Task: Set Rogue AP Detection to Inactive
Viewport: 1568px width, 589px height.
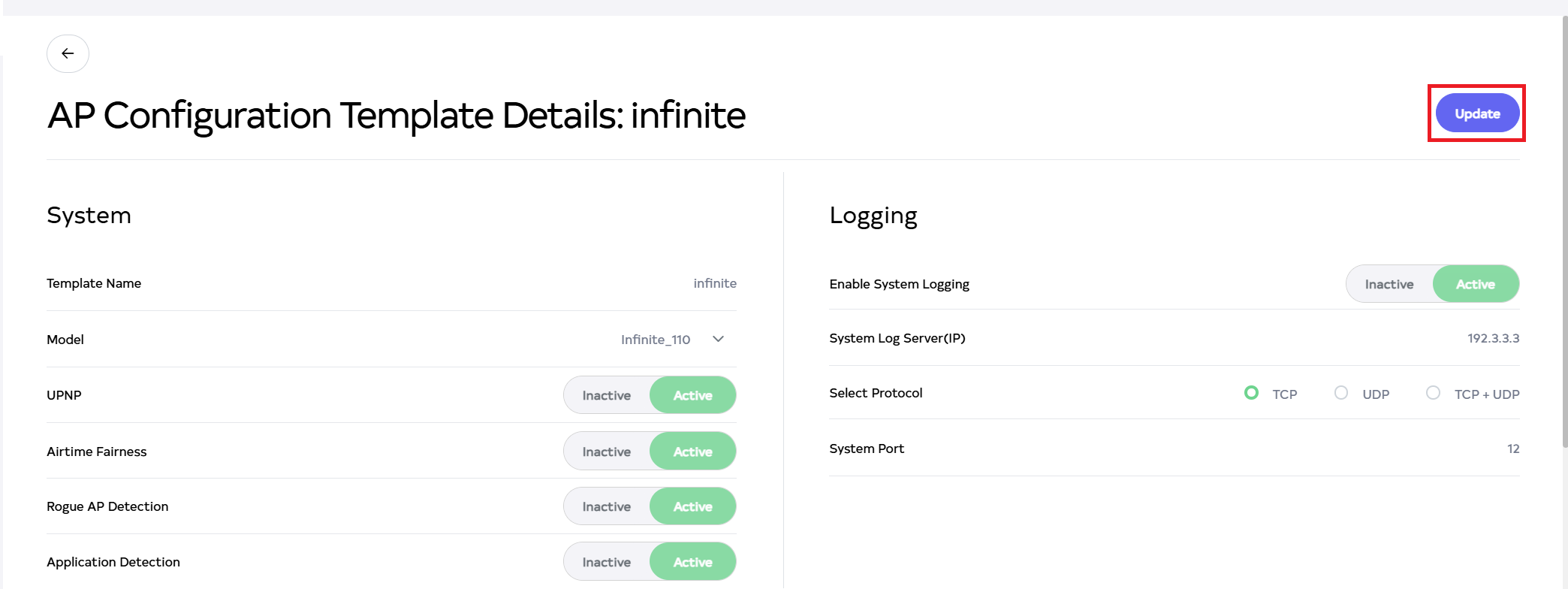Action: click(607, 506)
